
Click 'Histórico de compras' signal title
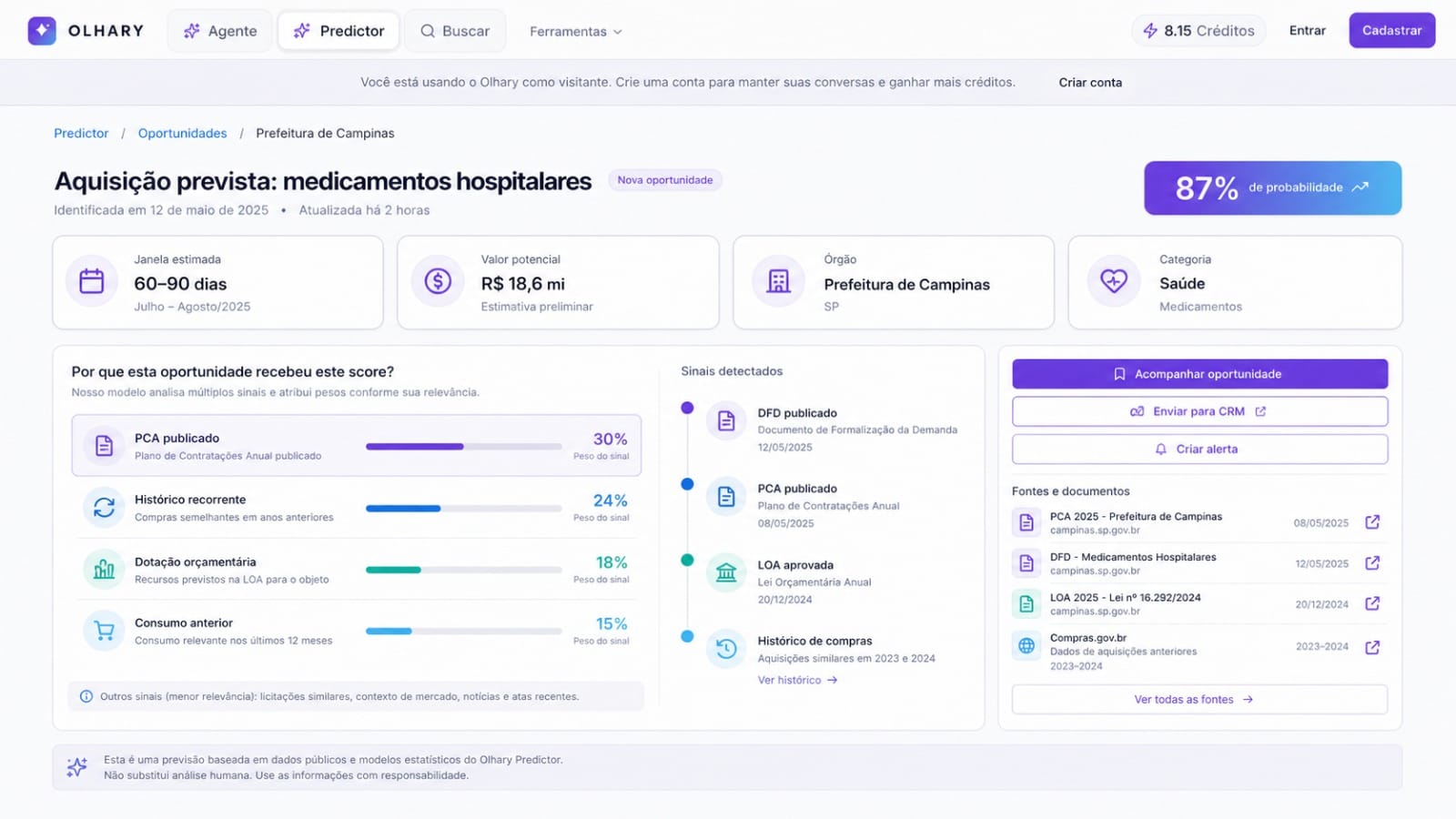(x=814, y=641)
